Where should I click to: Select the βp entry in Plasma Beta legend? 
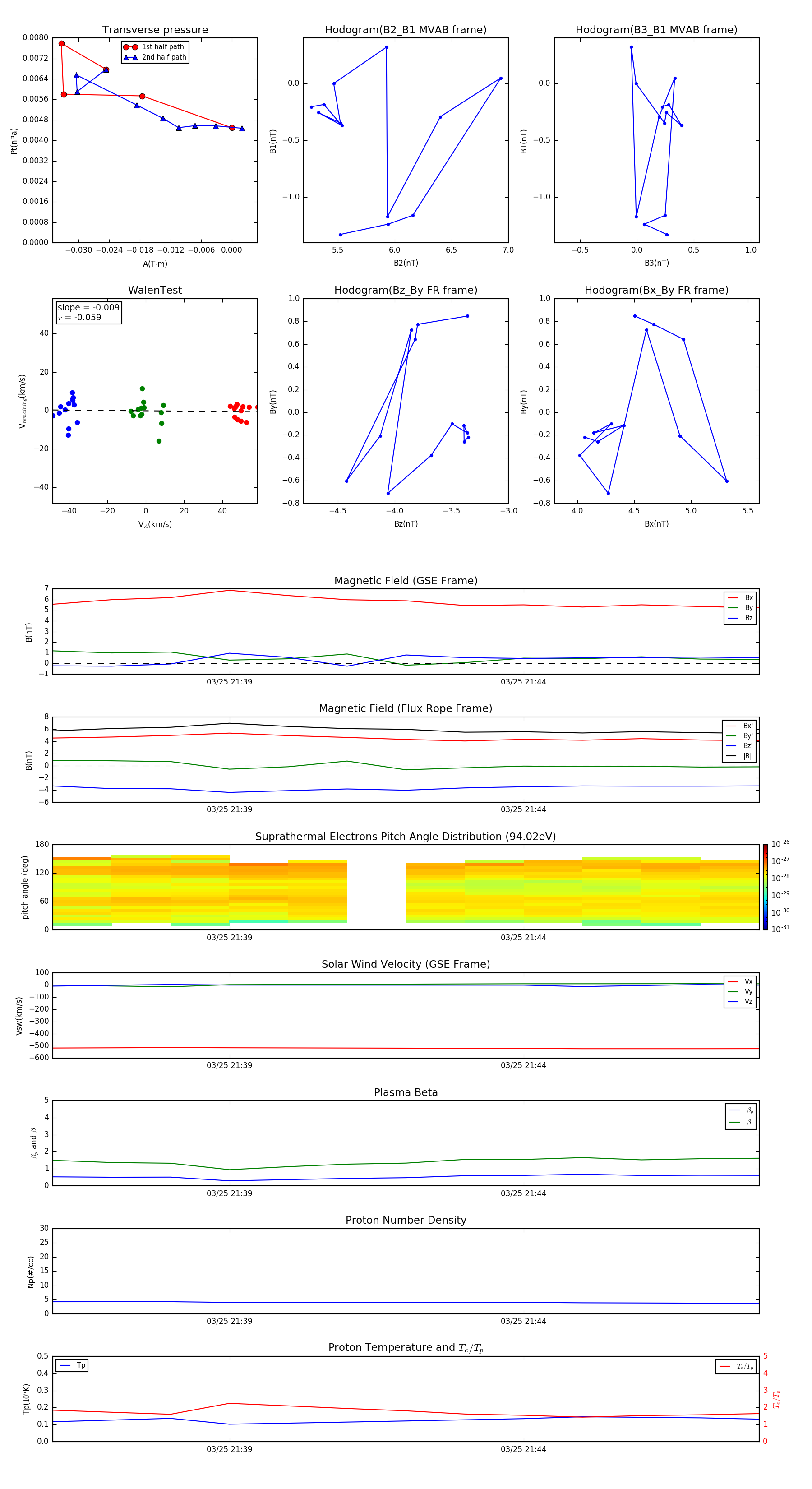[741, 1110]
